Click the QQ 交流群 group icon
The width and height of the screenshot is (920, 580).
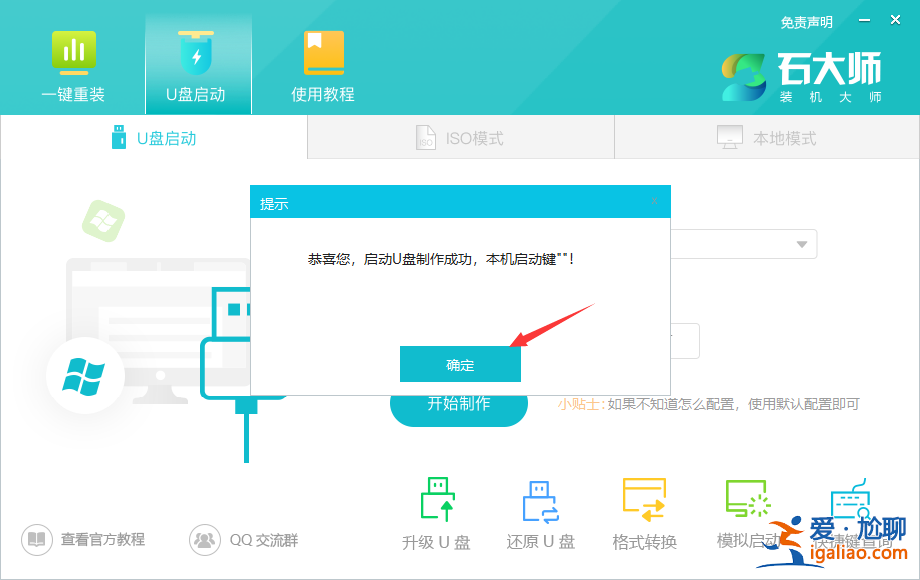coord(204,539)
